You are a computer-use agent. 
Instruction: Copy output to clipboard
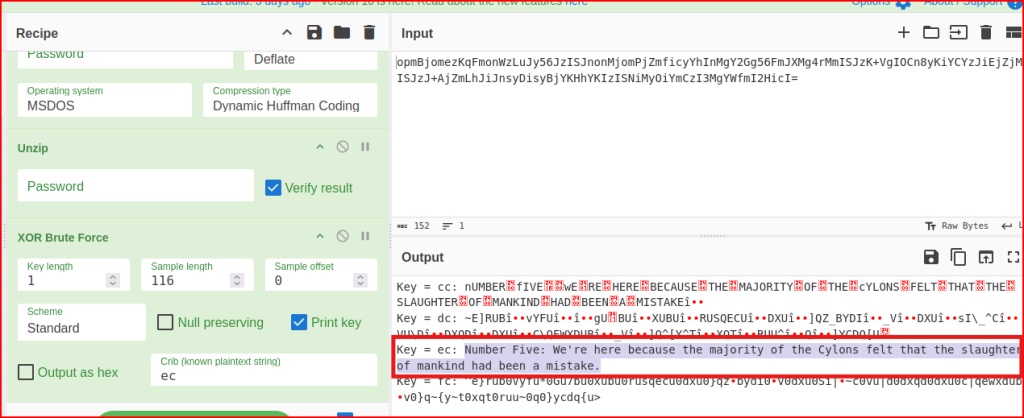click(x=958, y=257)
